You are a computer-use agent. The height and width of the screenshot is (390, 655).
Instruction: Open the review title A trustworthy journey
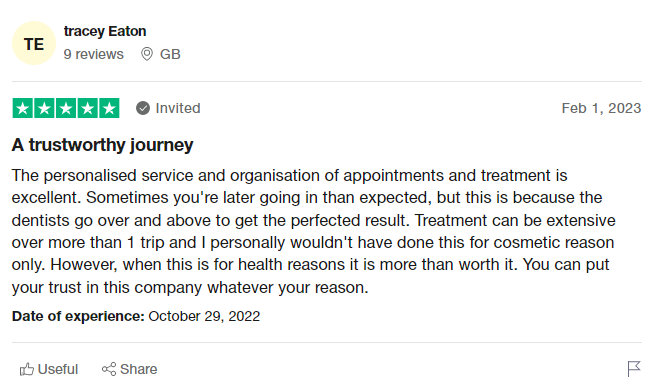click(x=102, y=145)
